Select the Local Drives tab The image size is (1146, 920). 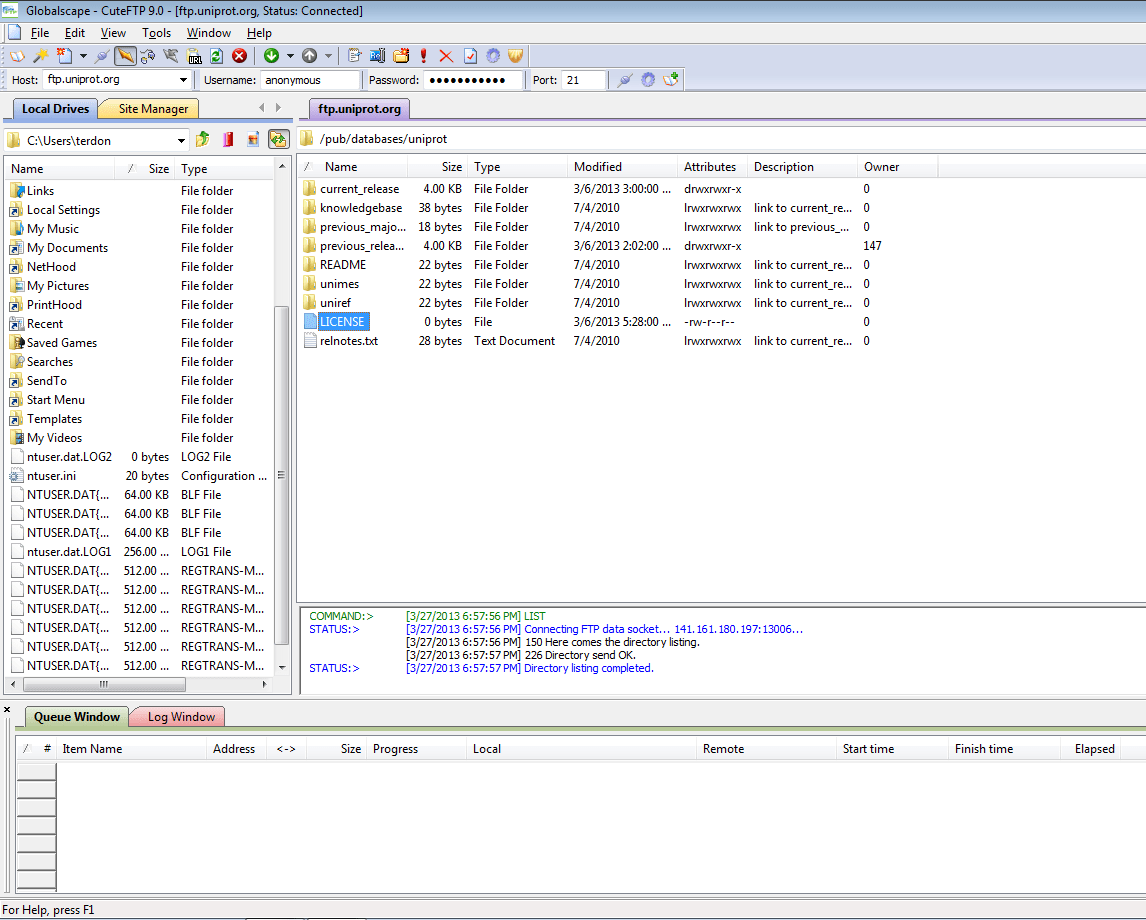point(56,109)
